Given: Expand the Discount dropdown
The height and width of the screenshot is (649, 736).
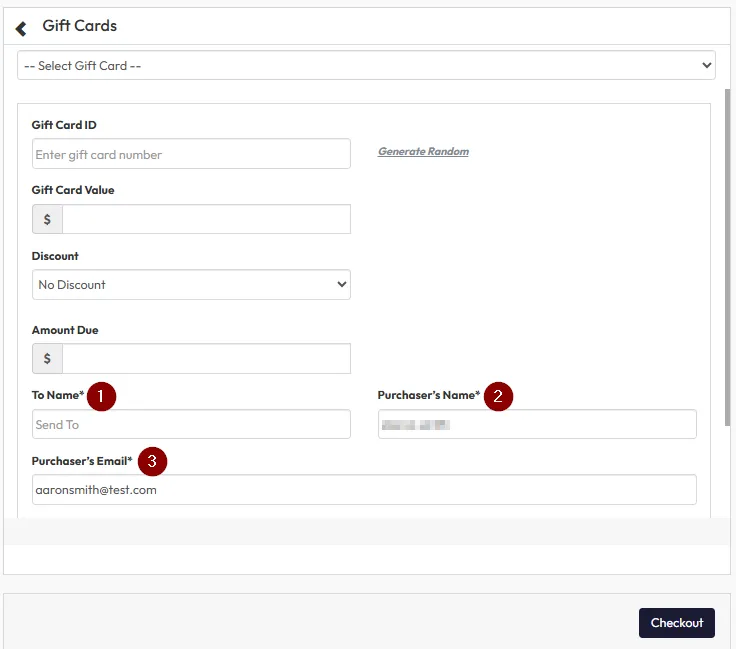Looking at the screenshot, I should 191,285.
